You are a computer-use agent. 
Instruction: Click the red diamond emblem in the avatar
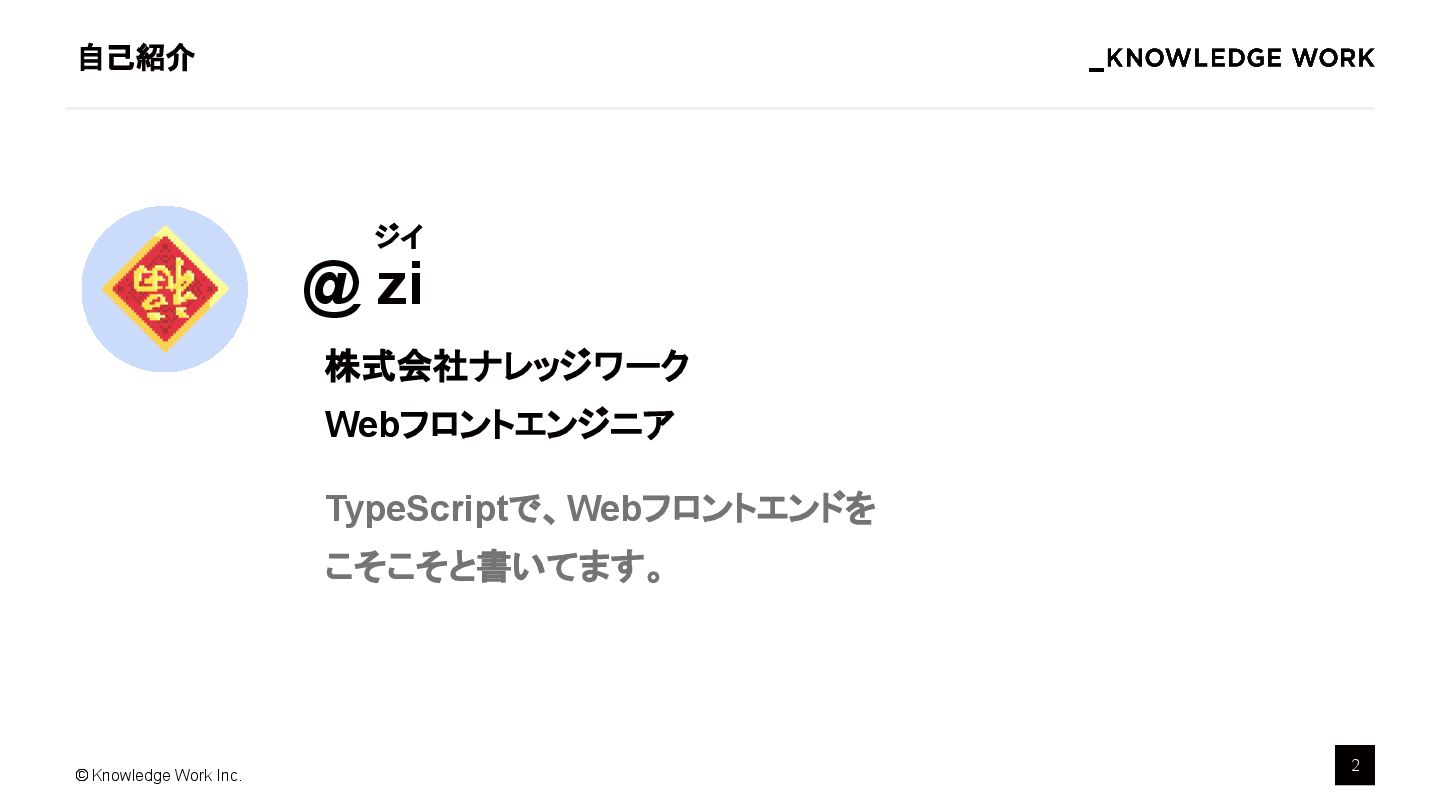[165, 289]
